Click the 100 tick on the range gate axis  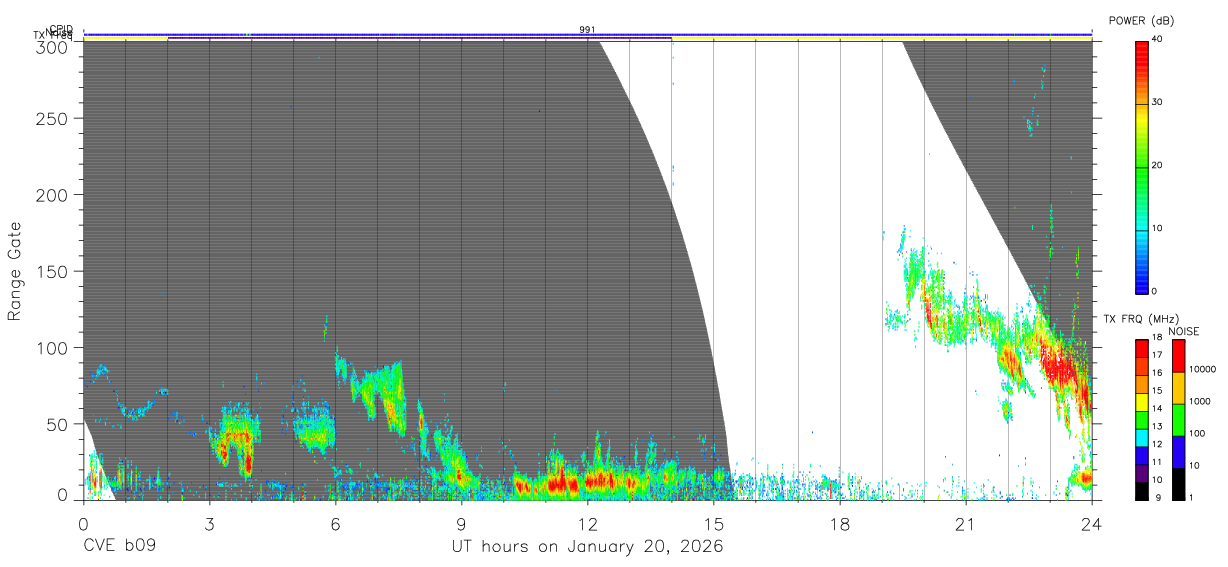(52, 348)
